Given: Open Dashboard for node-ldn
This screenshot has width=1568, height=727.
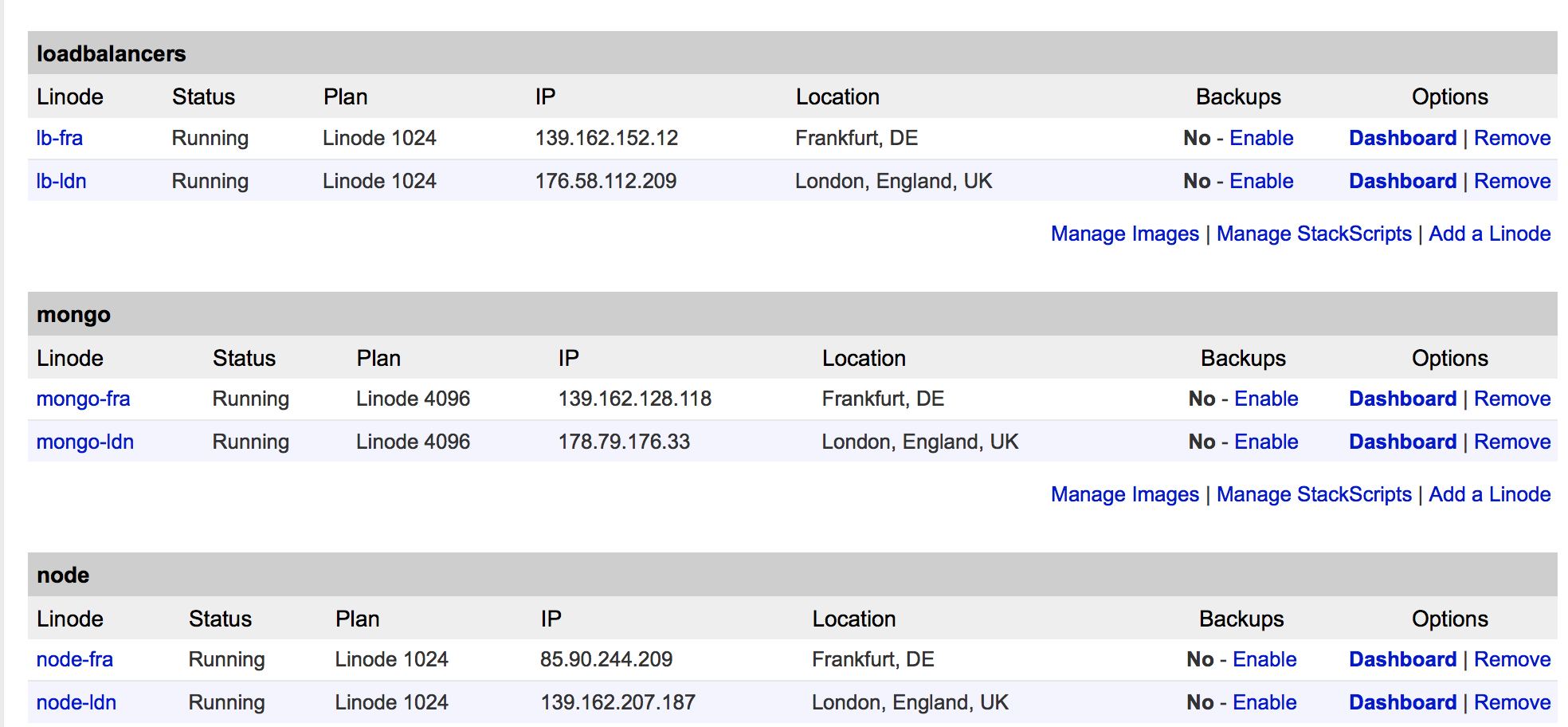Looking at the screenshot, I should pos(1402,702).
